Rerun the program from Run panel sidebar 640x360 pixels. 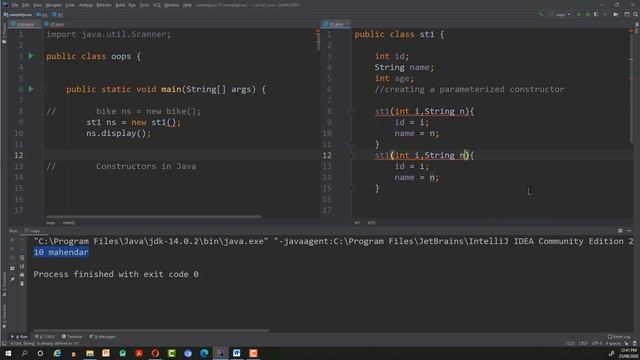[x=12, y=241]
